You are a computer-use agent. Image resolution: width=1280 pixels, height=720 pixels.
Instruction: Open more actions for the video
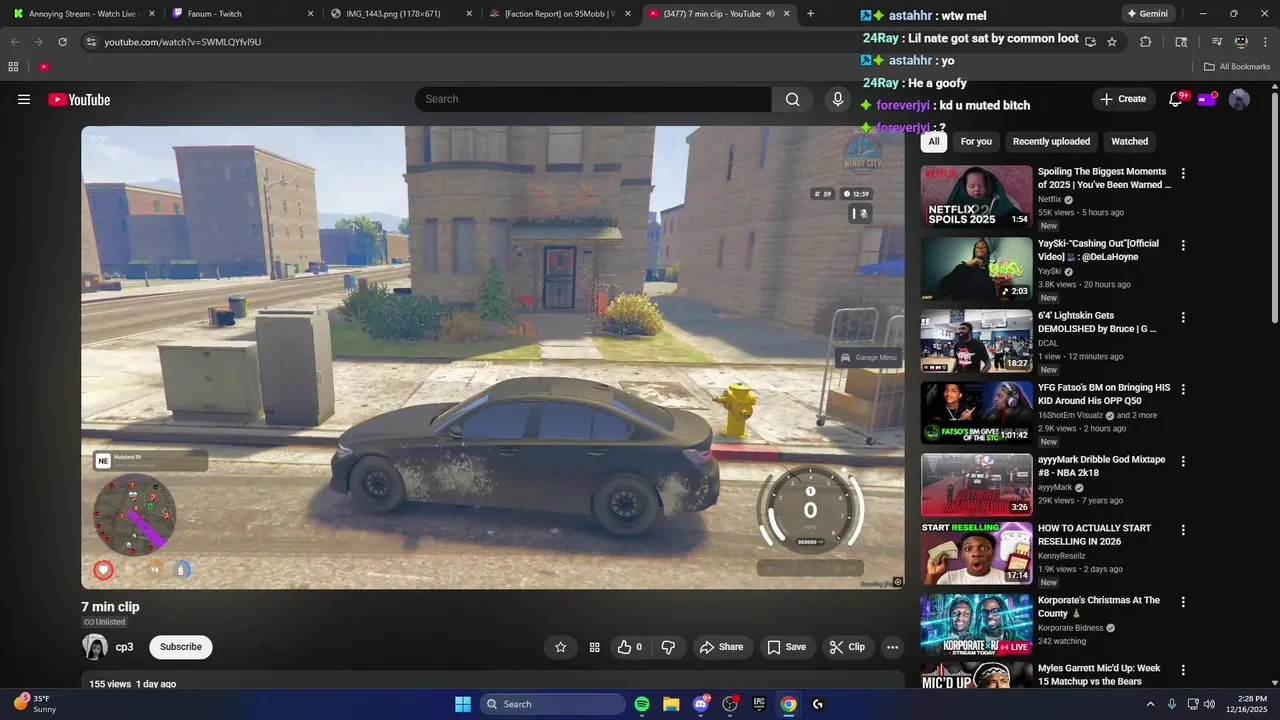(x=892, y=647)
